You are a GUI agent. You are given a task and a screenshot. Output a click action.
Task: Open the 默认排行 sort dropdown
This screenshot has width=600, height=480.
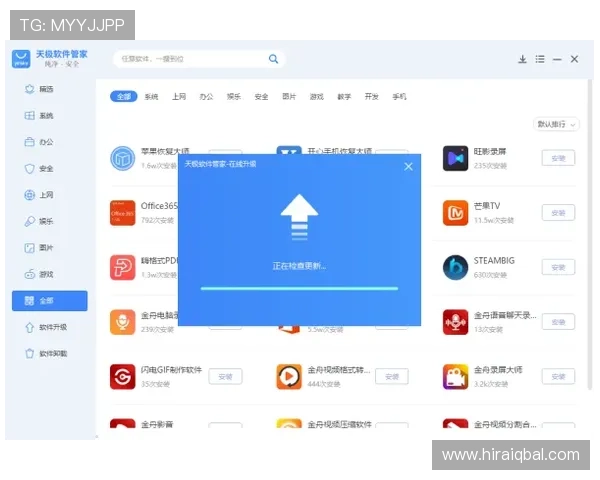(x=556, y=124)
